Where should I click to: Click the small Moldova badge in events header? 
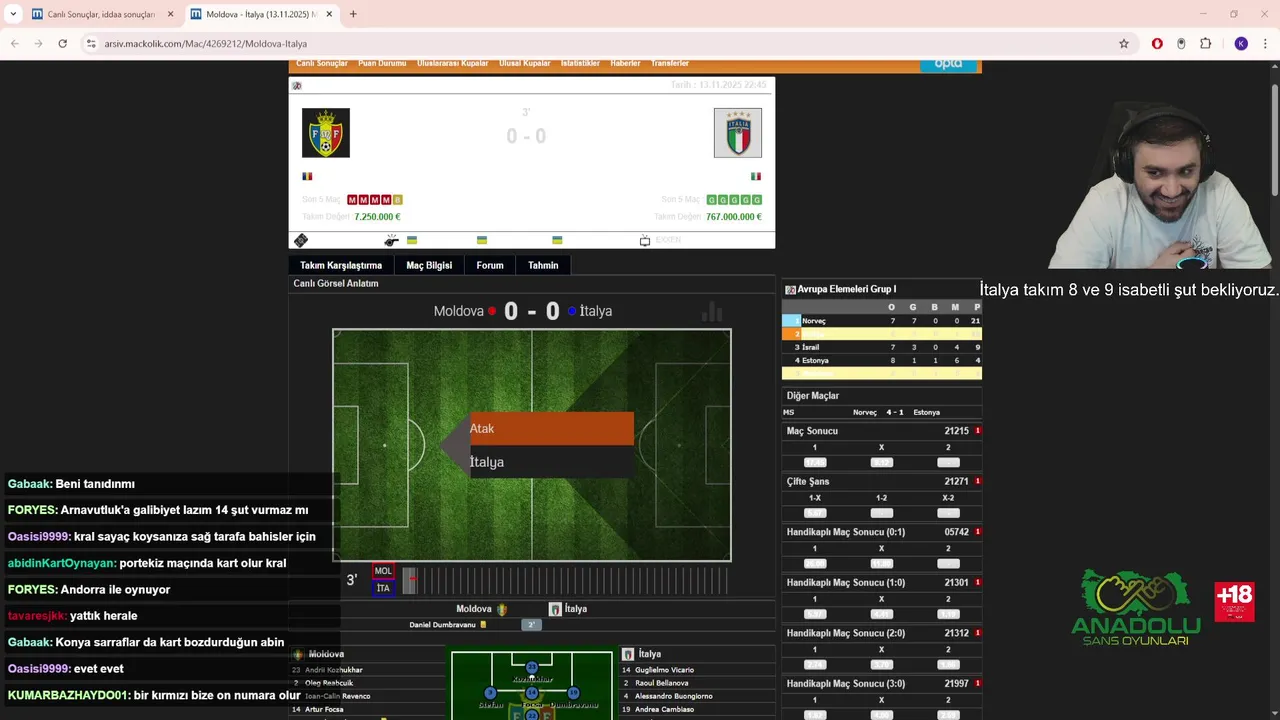tap(502, 609)
